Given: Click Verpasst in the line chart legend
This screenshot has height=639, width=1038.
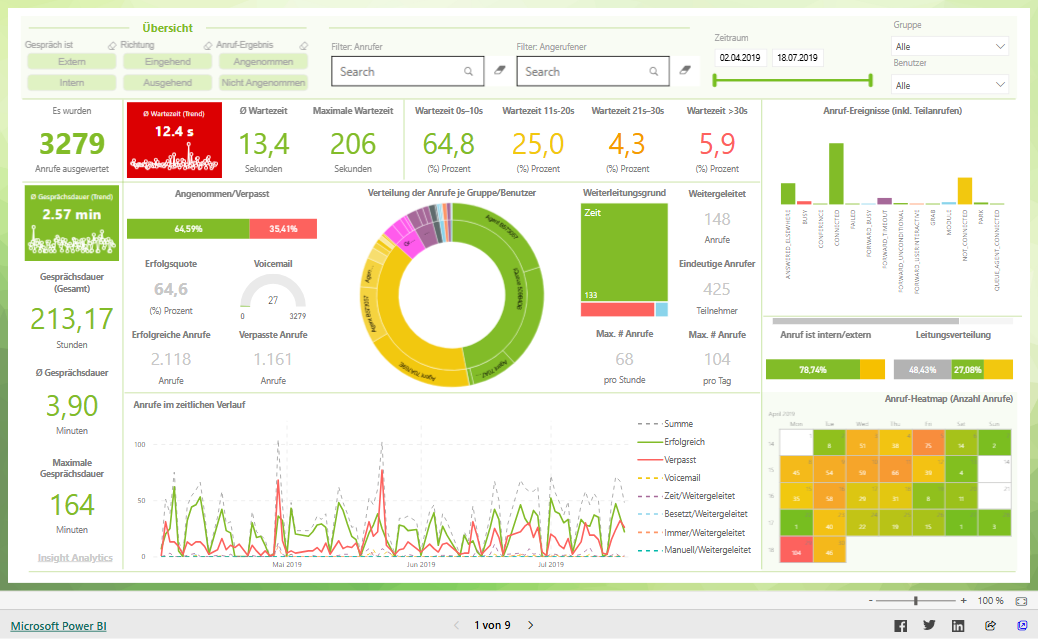Looking at the screenshot, I should (x=667, y=460).
